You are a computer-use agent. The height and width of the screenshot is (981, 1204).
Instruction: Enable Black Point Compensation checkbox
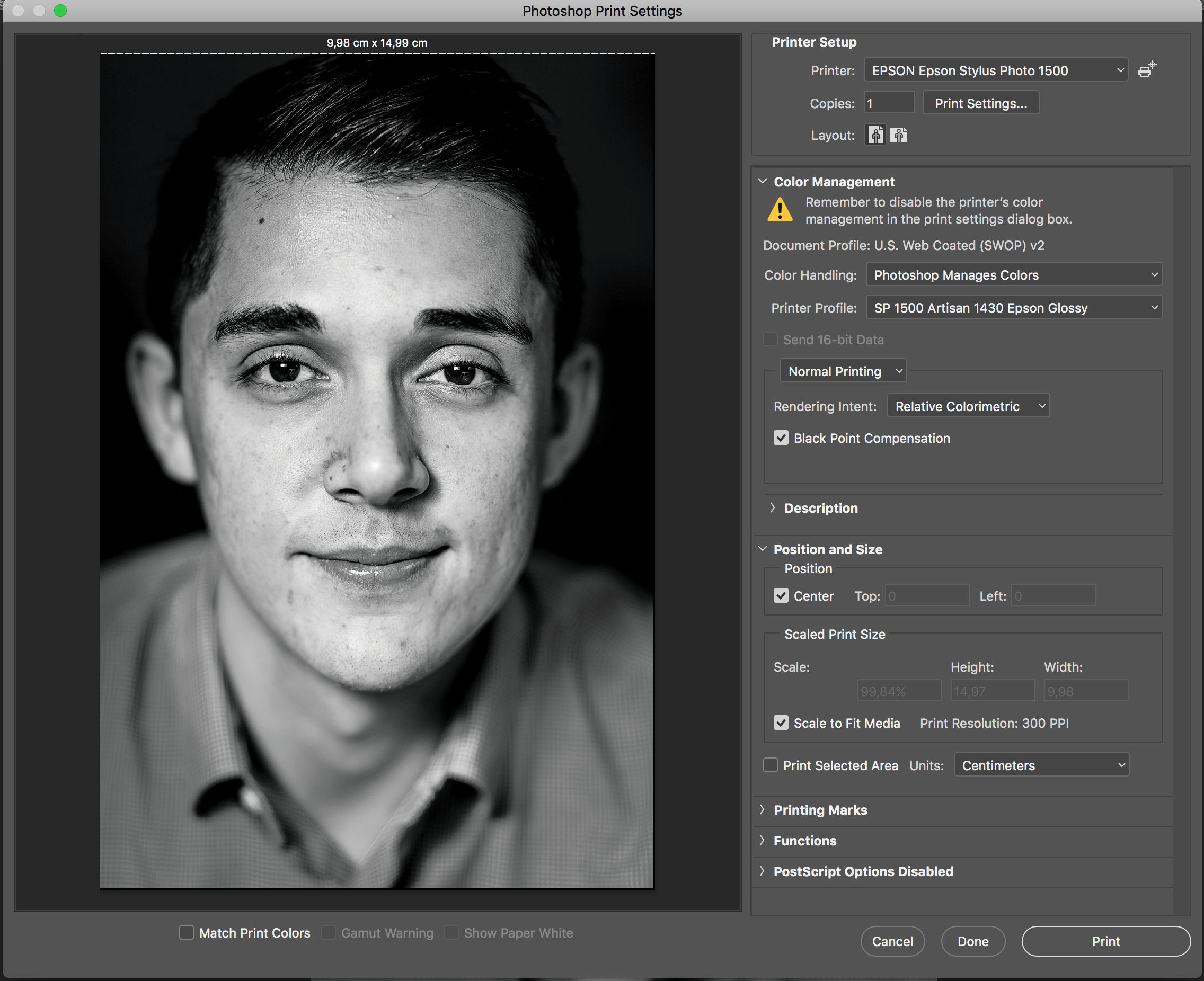tap(780, 438)
